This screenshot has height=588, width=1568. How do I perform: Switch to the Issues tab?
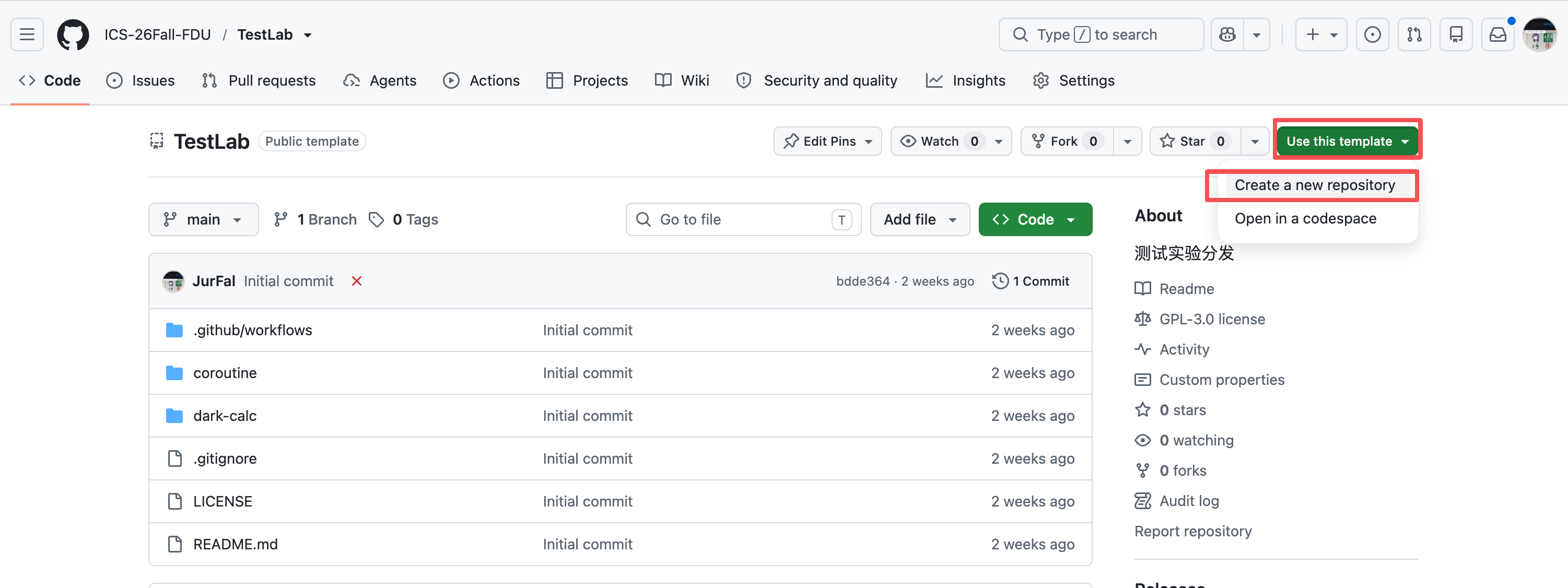click(x=140, y=80)
